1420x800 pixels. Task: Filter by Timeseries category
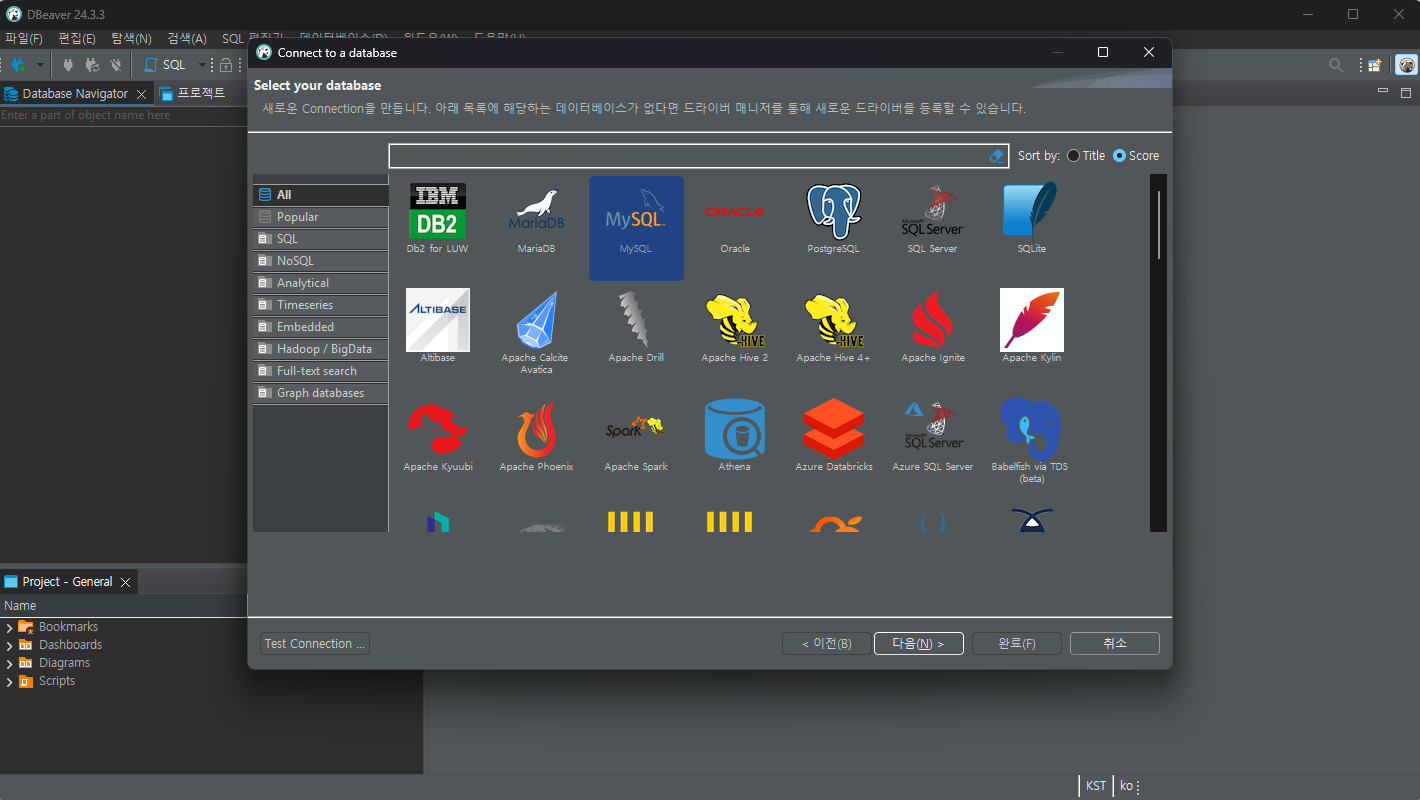[320, 305]
